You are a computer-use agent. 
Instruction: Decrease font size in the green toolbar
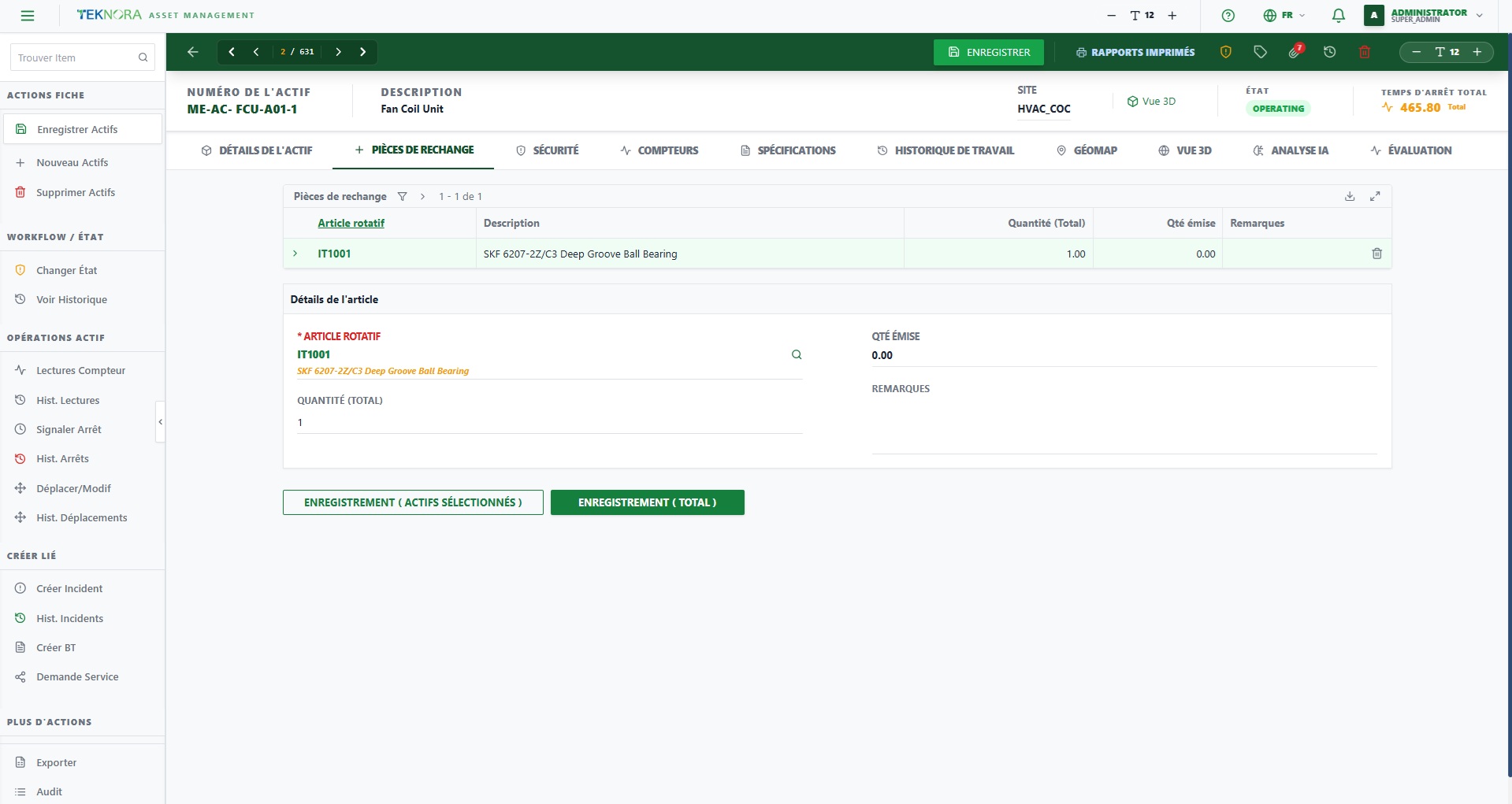[1416, 52]
